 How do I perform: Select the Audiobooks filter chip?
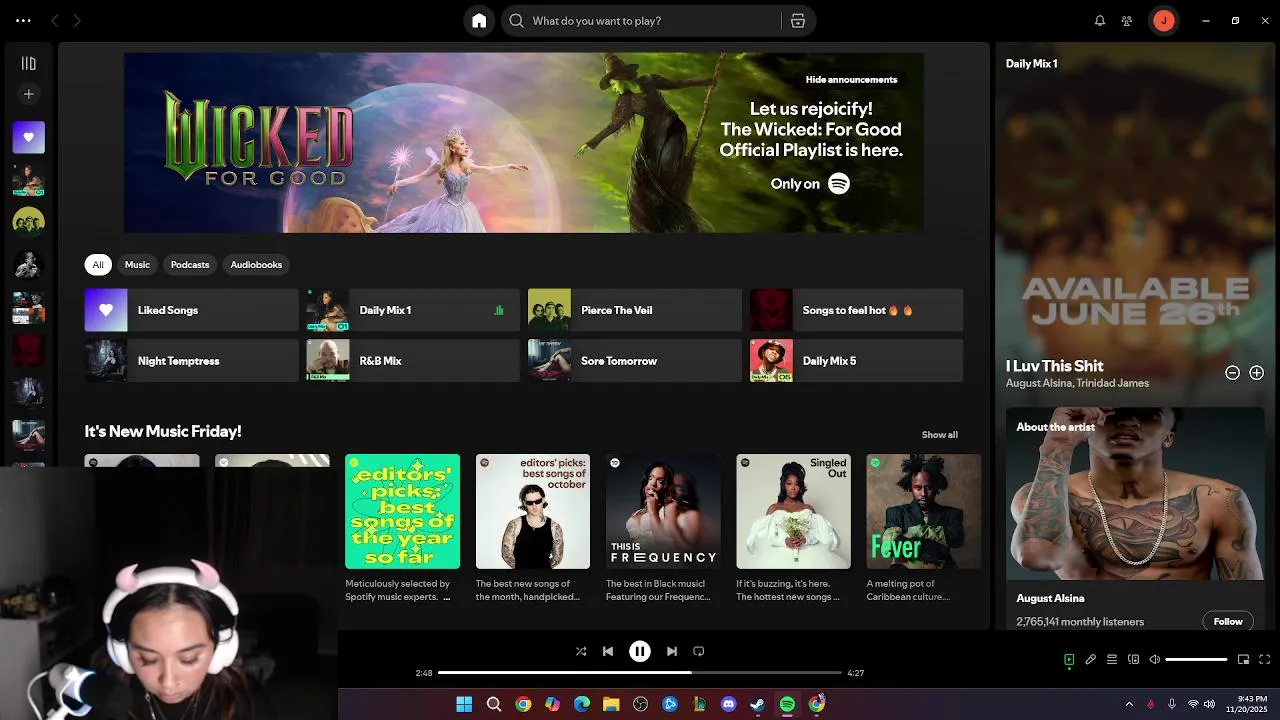tap(256, 265)
